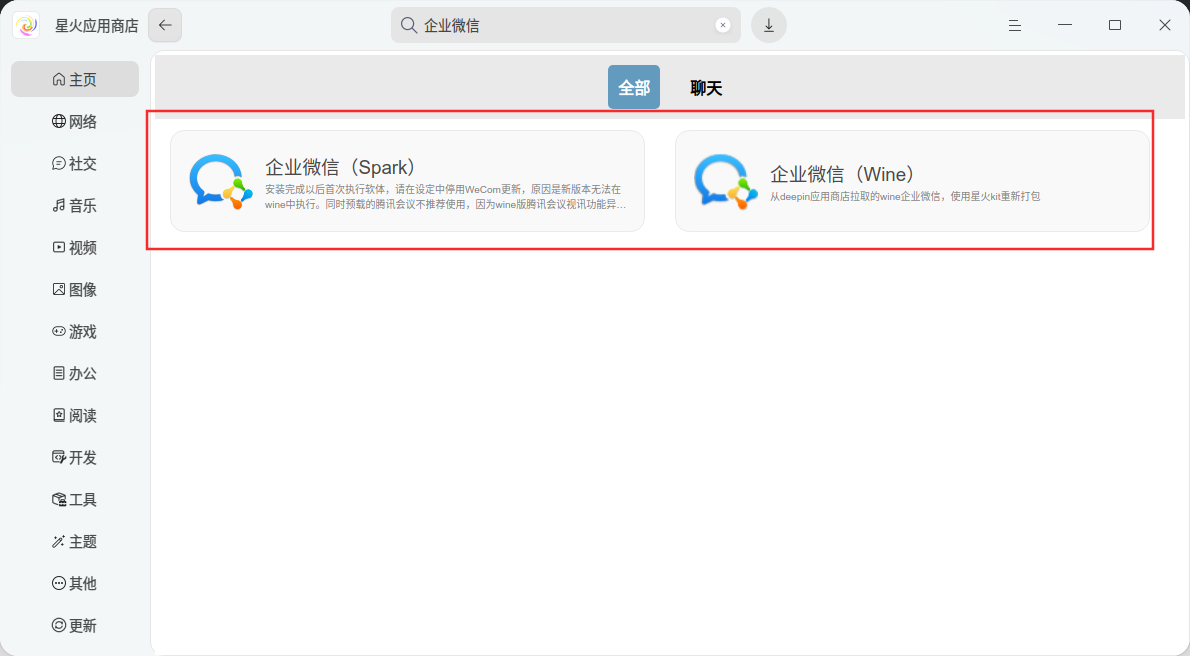The image size is (1190, 656).
Task: Close the Spark Store window
Action: tap(1165, 26)
